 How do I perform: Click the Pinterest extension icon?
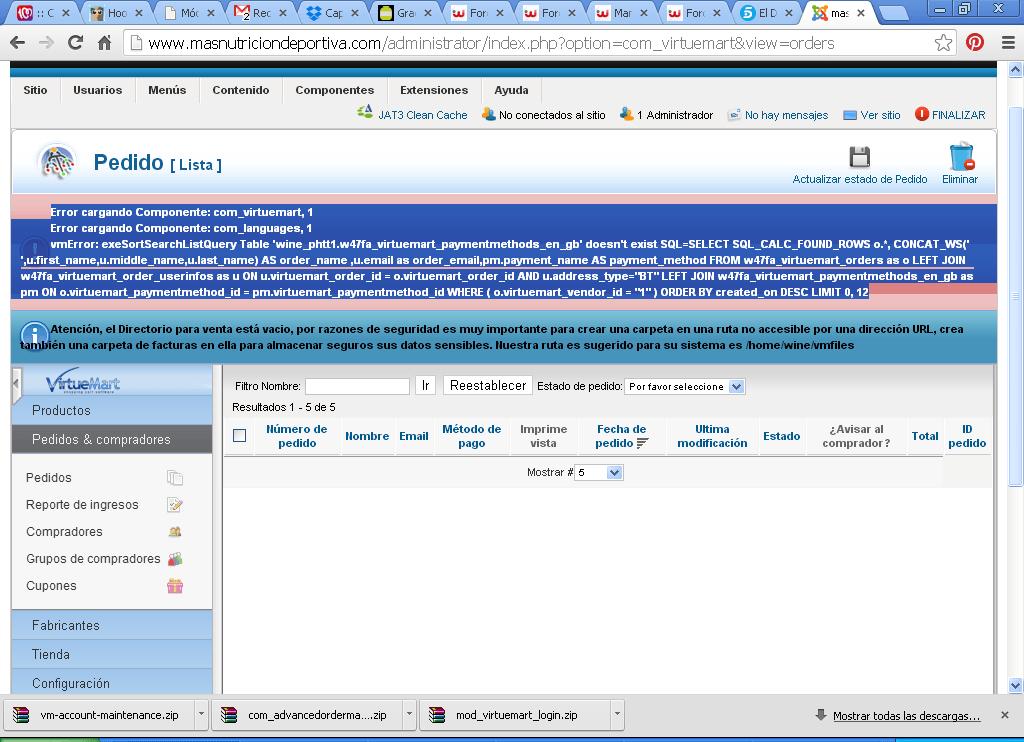pyautogui.click(x=975, y=43)
